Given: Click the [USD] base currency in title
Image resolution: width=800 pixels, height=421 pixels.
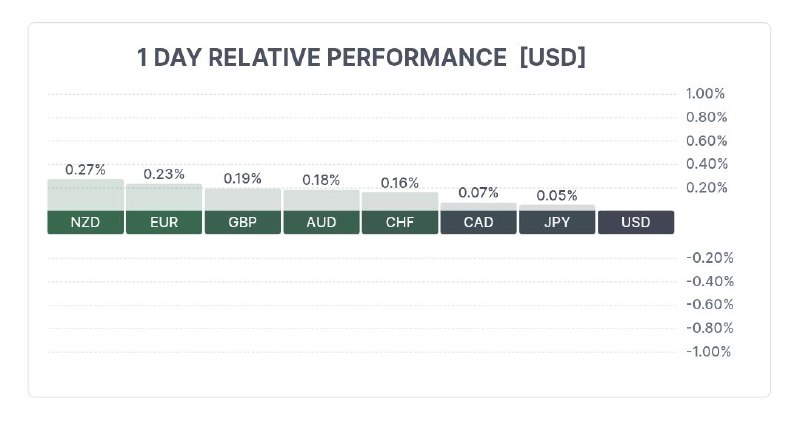Looking at the screenshot, I should [553, 57].
